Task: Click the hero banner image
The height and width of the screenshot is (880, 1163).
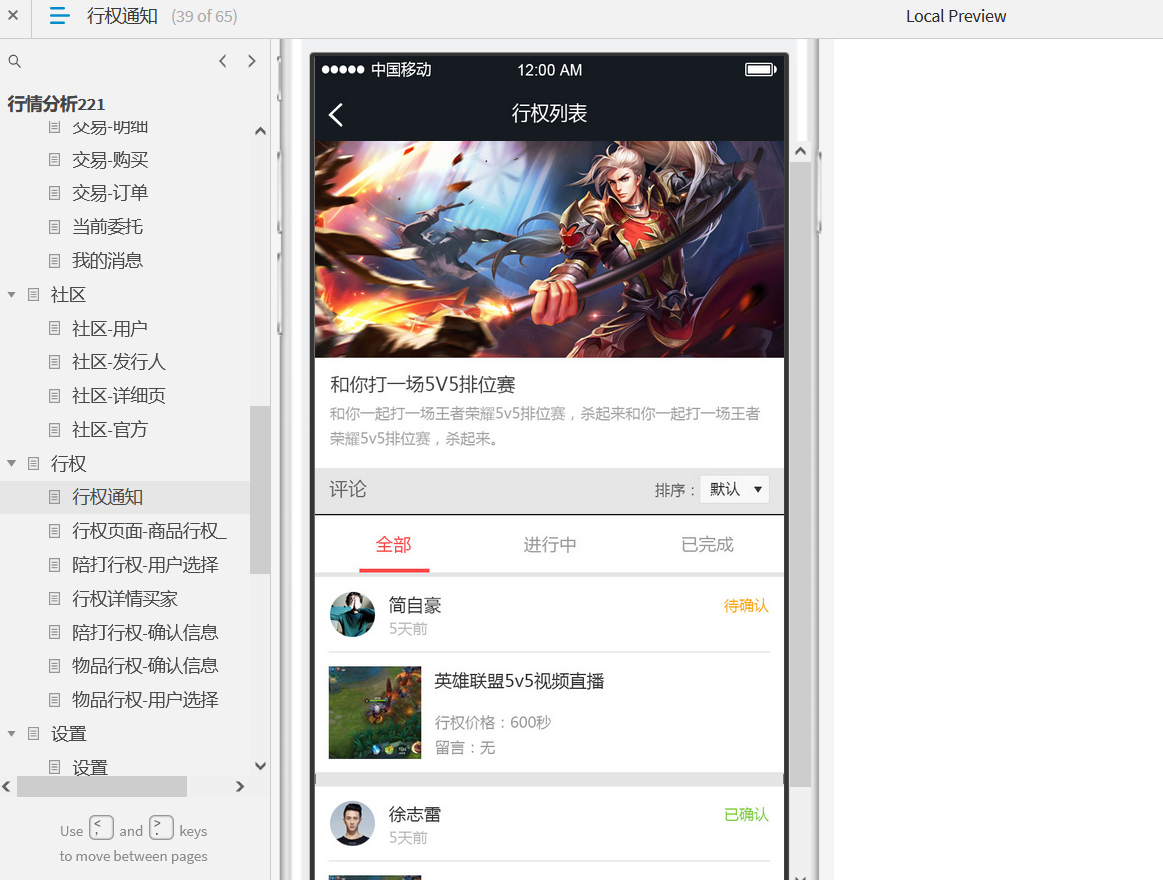Action: click(550, 249)
